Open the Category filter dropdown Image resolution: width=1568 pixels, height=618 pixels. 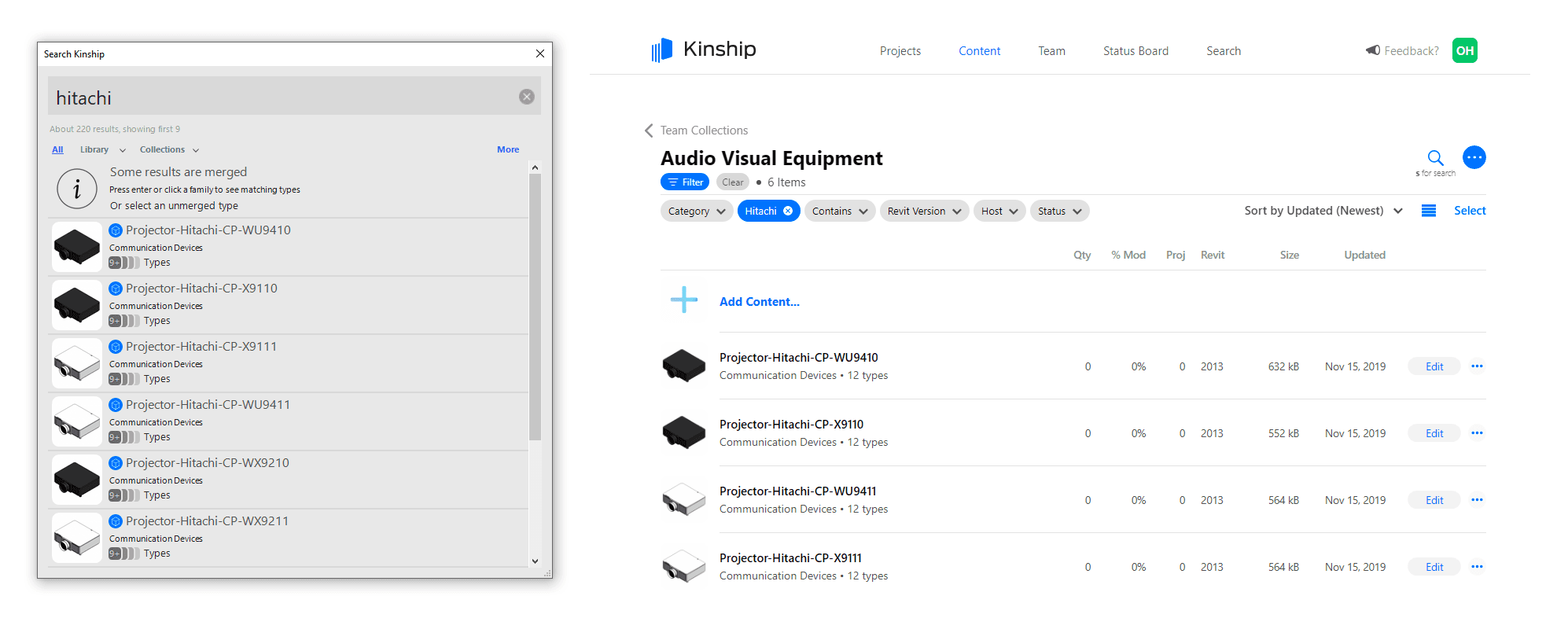[697, 211]
